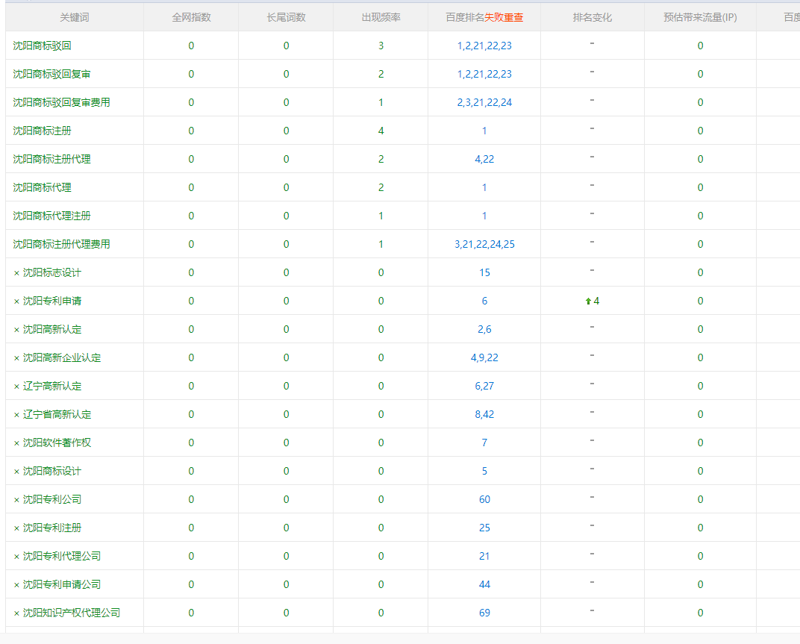The image size is (800, 644).
Task: Click the × icon before 辽宁高新认定
Action: [16, 386]
